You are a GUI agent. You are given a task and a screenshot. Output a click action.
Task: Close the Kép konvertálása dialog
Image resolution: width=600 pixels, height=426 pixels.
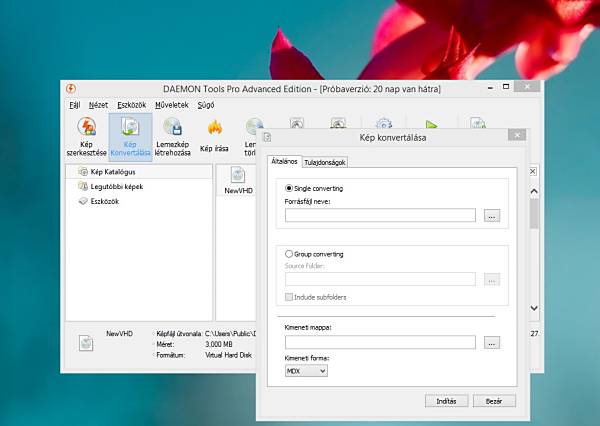[517, 135]
